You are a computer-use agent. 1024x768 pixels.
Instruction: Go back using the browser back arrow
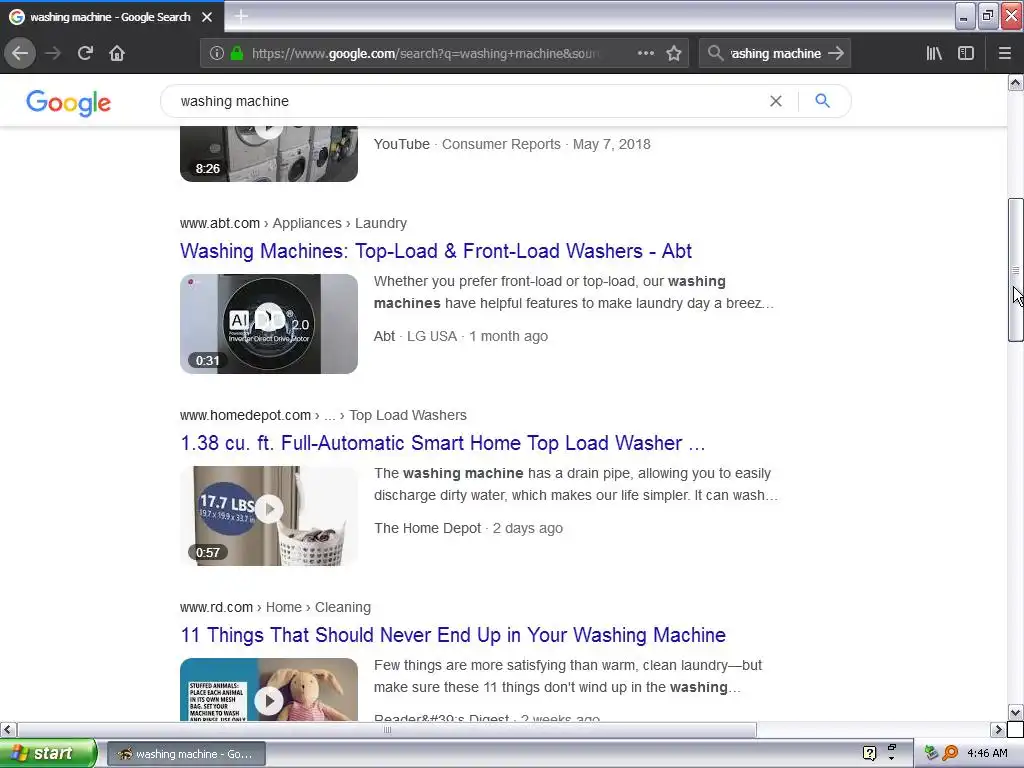click(x=20, y=53)
